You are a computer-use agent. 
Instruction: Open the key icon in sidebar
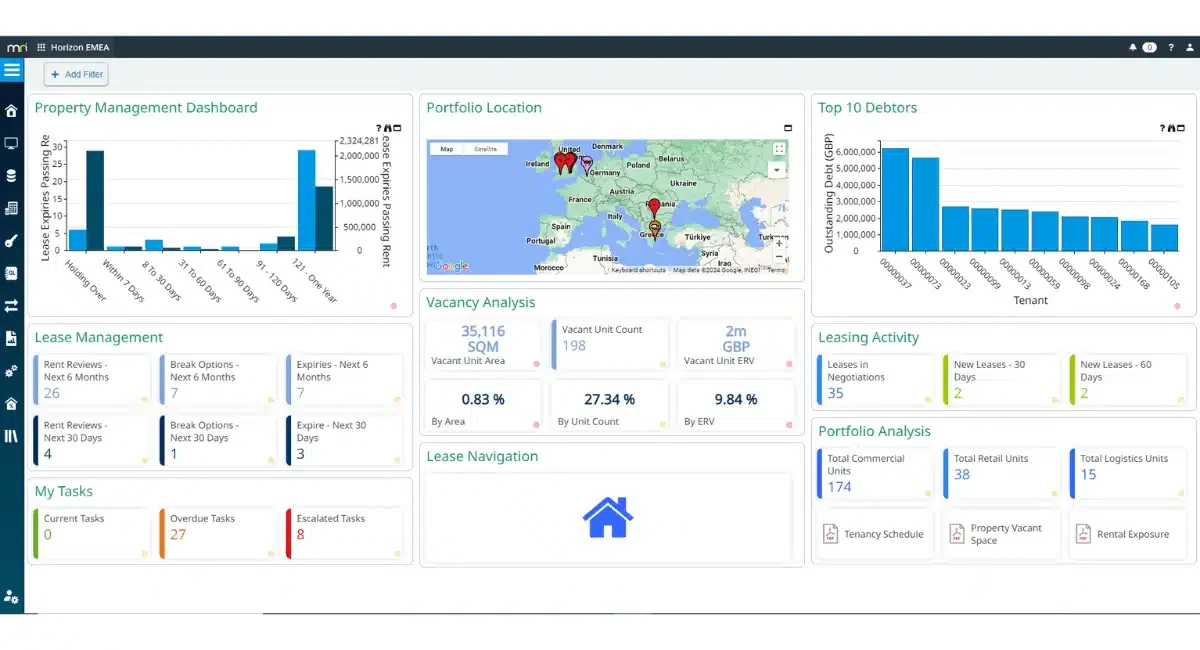(12, 241)
